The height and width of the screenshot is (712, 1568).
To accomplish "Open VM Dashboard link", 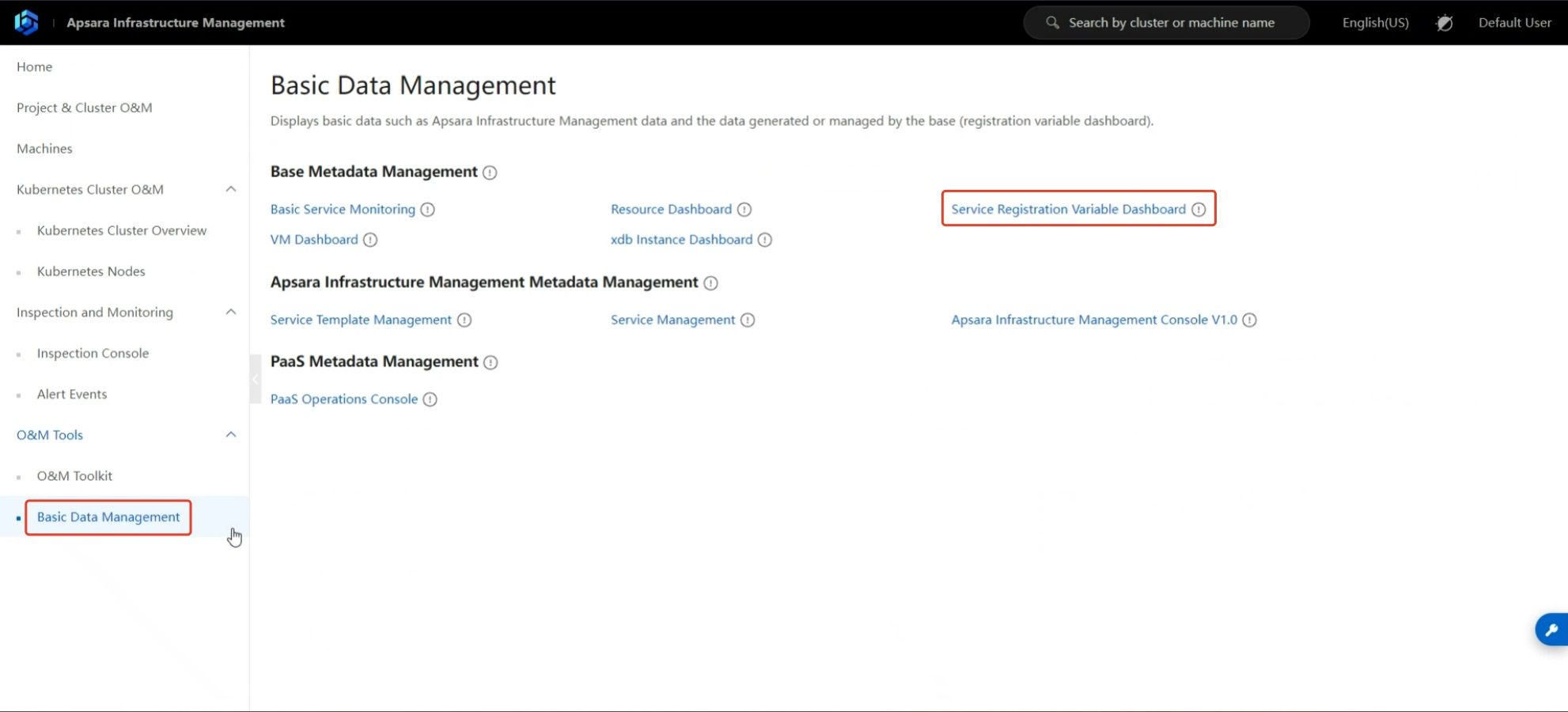I will [314, 240].
